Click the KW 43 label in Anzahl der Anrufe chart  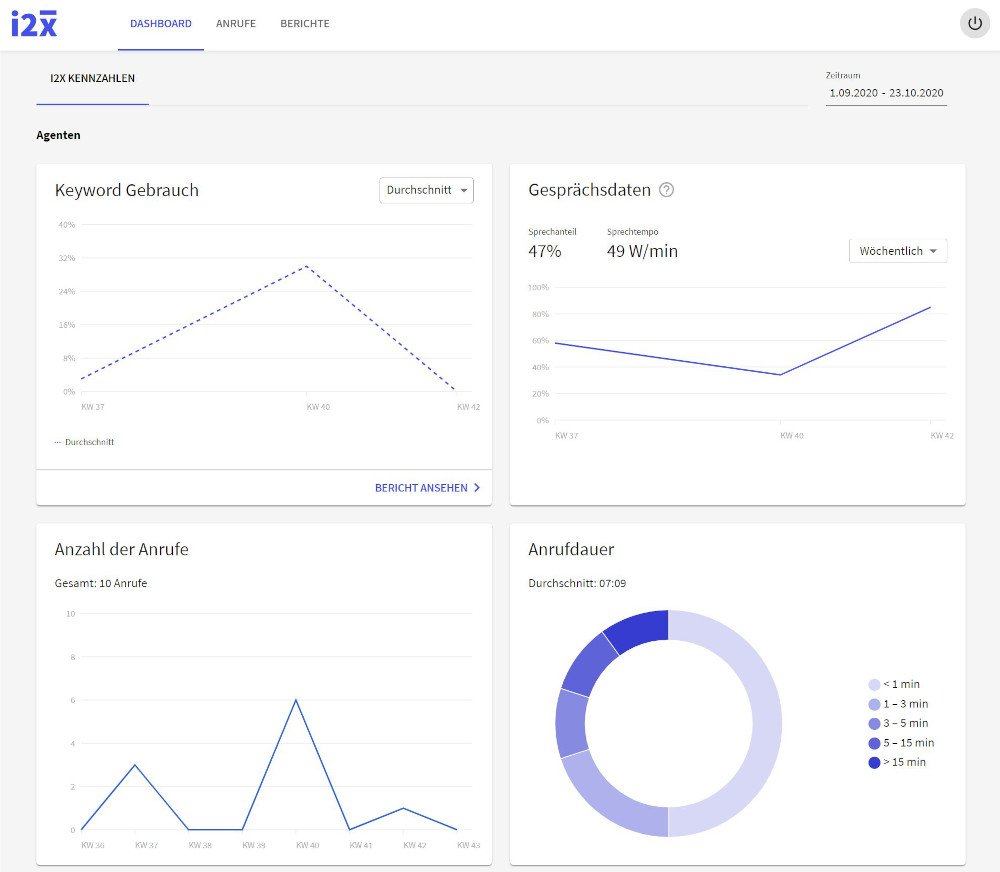point(469,845)
